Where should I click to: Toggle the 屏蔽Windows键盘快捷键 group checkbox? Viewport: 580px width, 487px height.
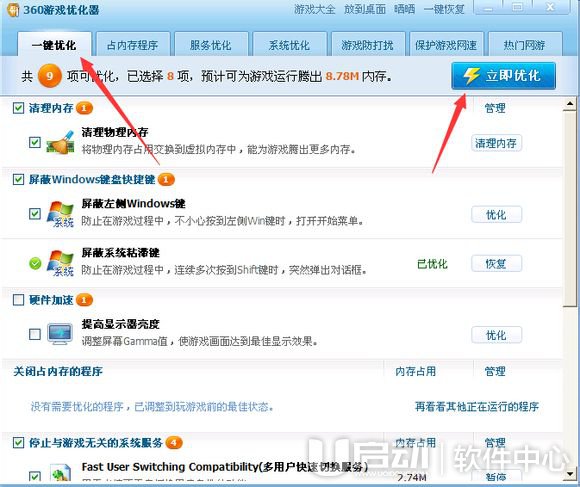18,179
